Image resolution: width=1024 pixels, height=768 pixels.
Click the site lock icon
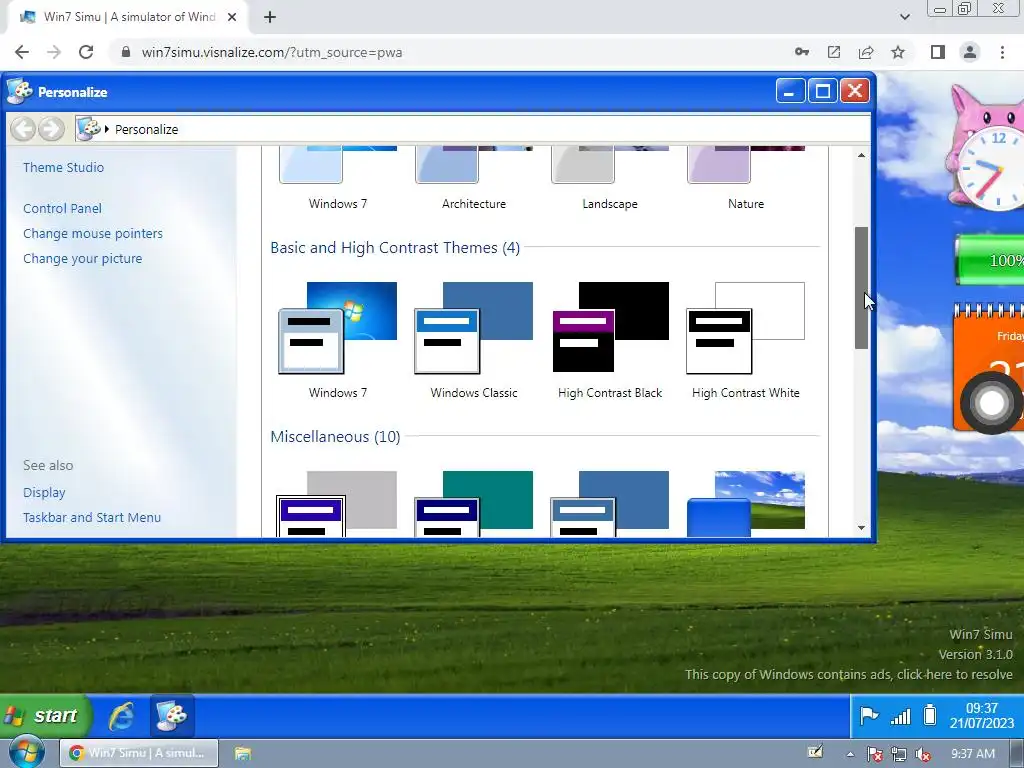(126, 52)
